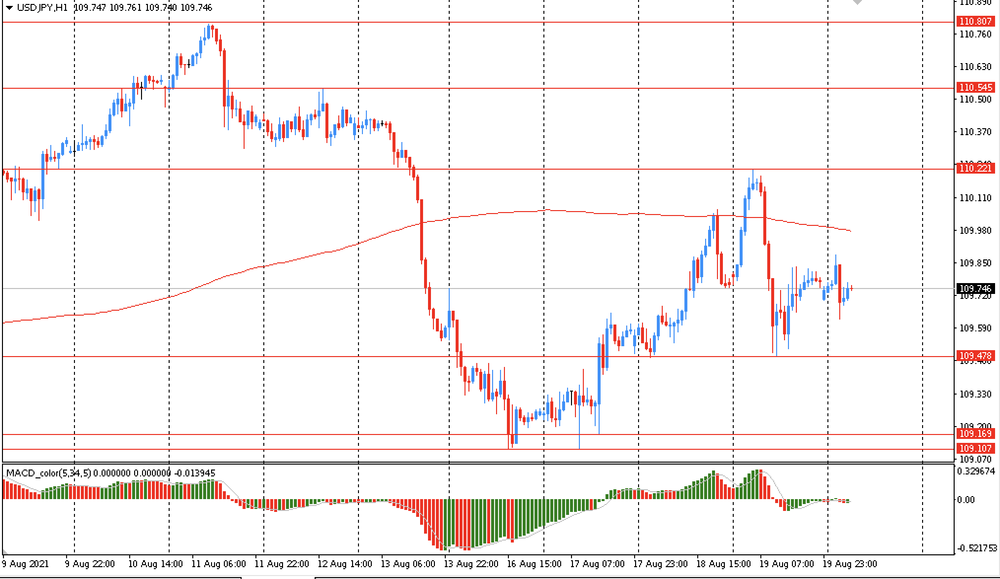Click the 13 Aug 22:00 time label

click(471, 564)
